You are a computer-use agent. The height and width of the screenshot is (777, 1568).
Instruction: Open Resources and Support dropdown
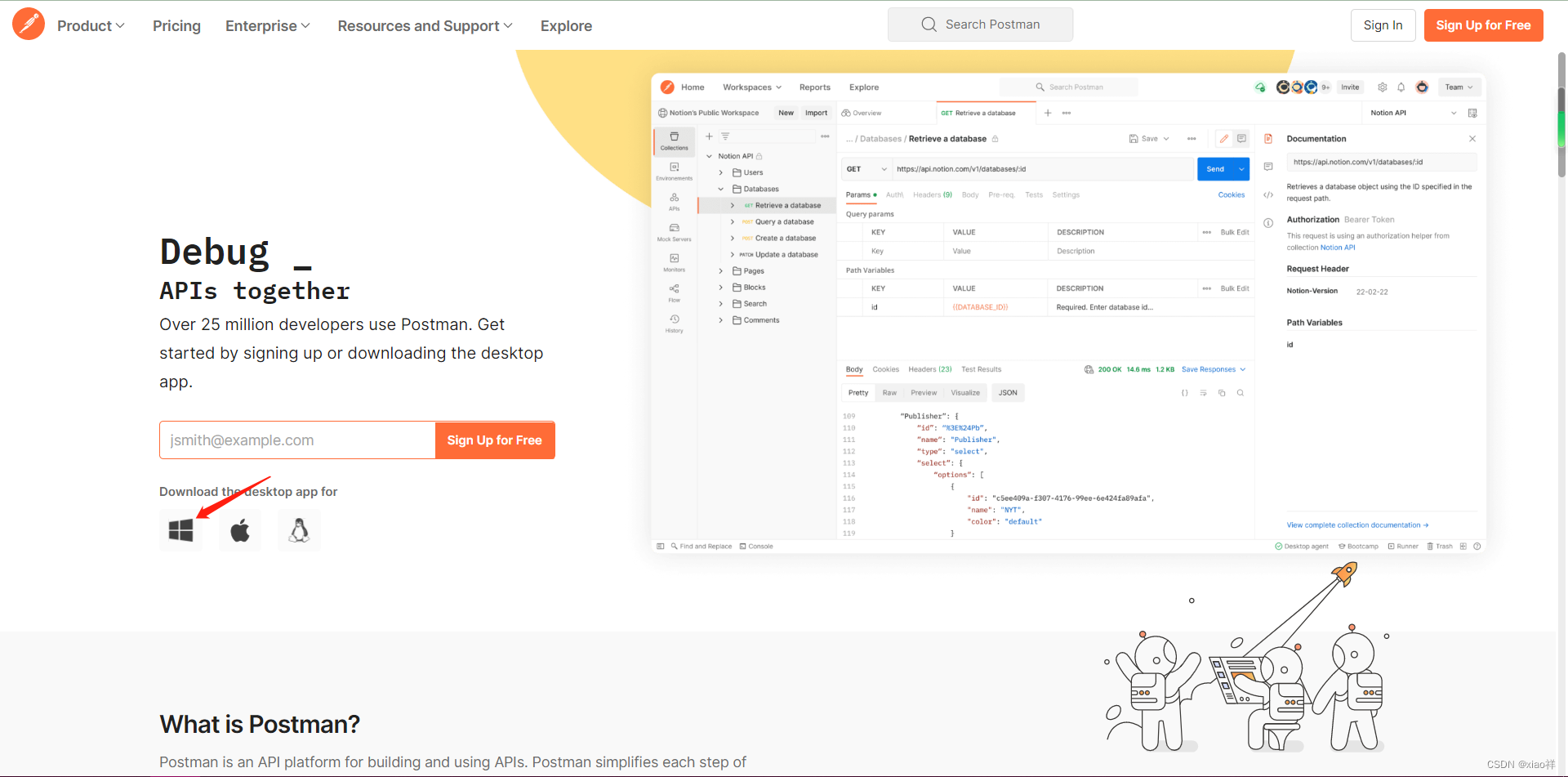click(425, 25)
